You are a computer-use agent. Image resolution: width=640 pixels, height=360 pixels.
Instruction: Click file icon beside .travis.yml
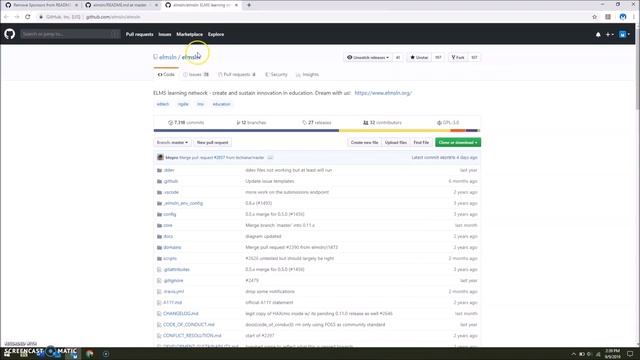[159, 291]
